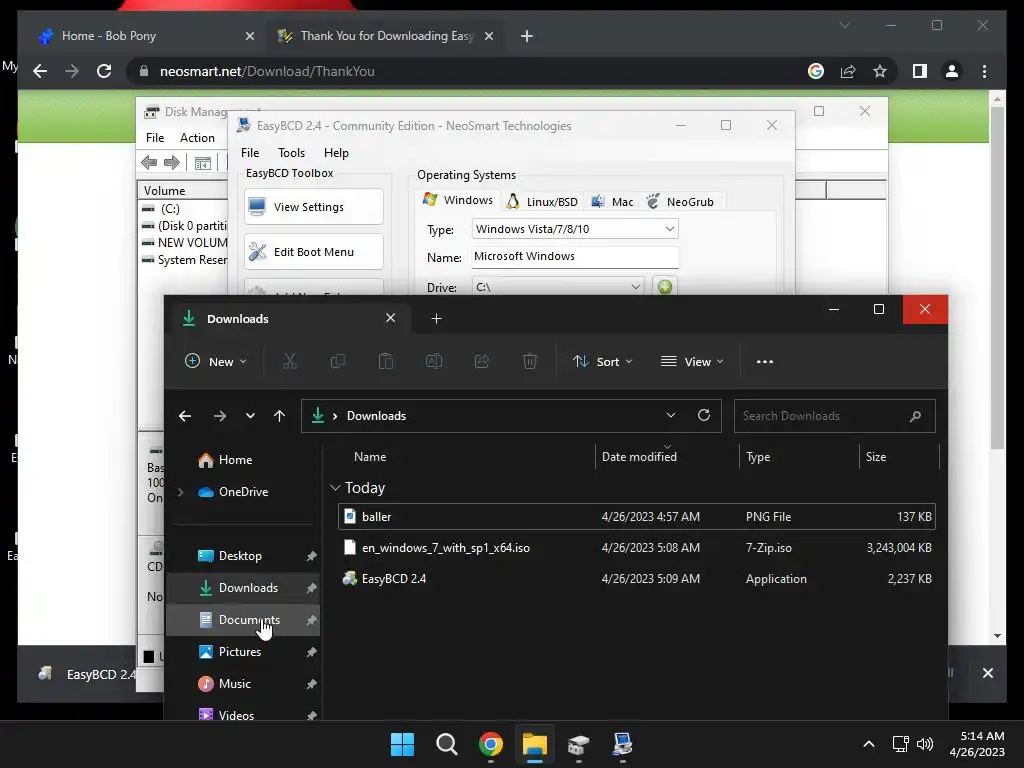Add a new File Explorer tab
The height and width of the screenshot is (768, 1024).
pos(436,319)
